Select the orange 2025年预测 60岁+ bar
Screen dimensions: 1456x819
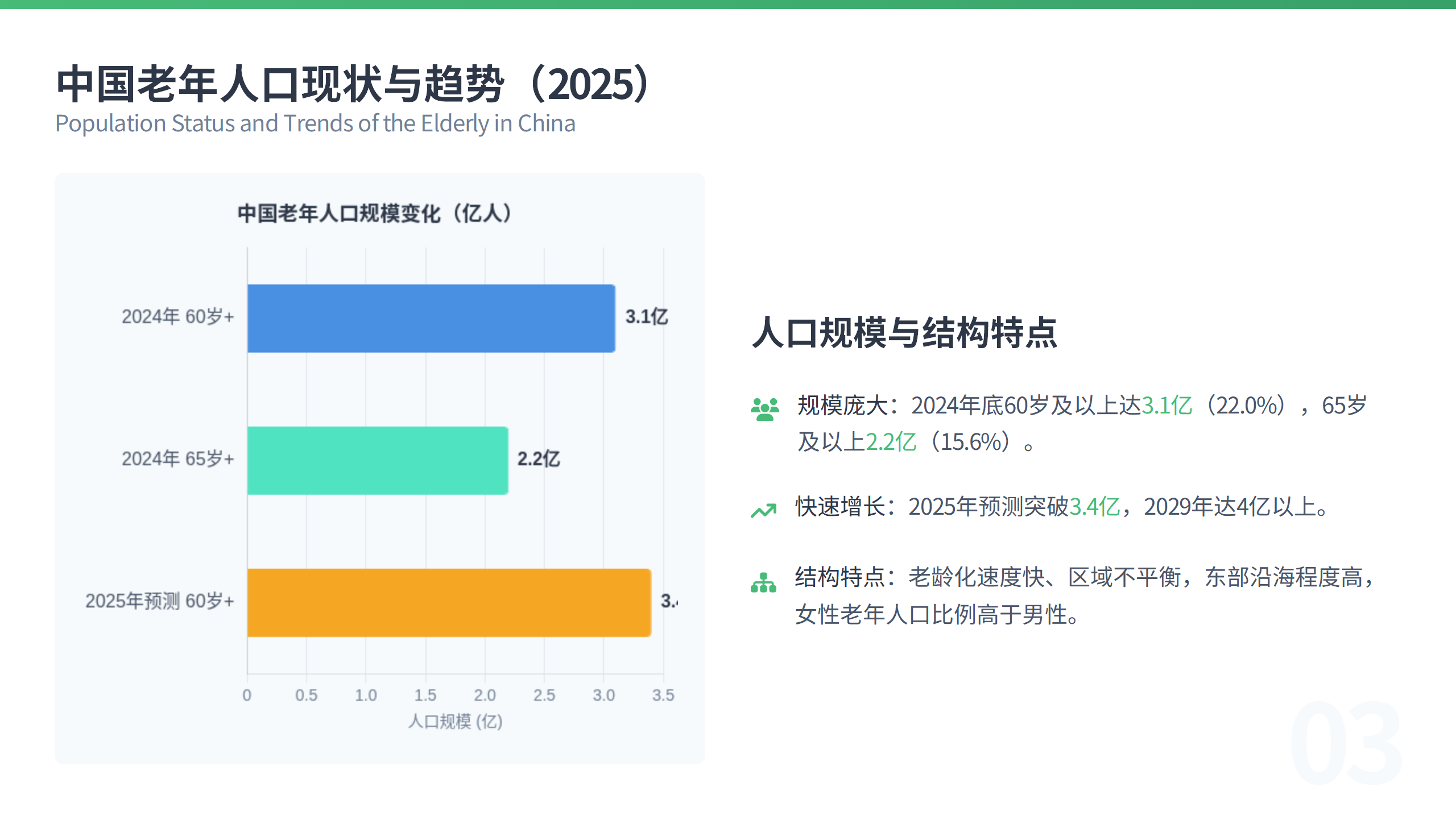pyautogui.click(x=449, y=602)
